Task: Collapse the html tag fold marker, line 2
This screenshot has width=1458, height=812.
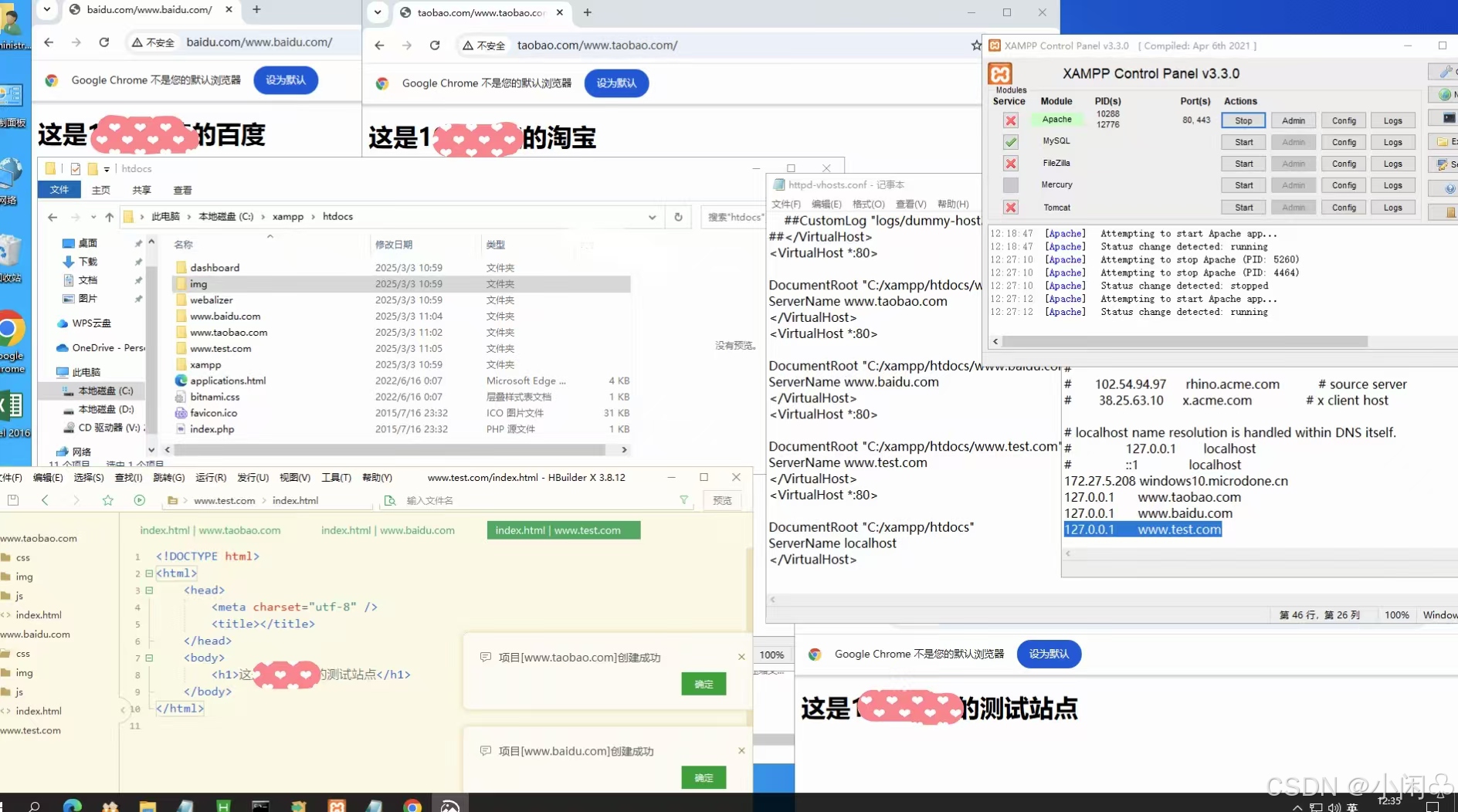Action: [x=149, y=573]
